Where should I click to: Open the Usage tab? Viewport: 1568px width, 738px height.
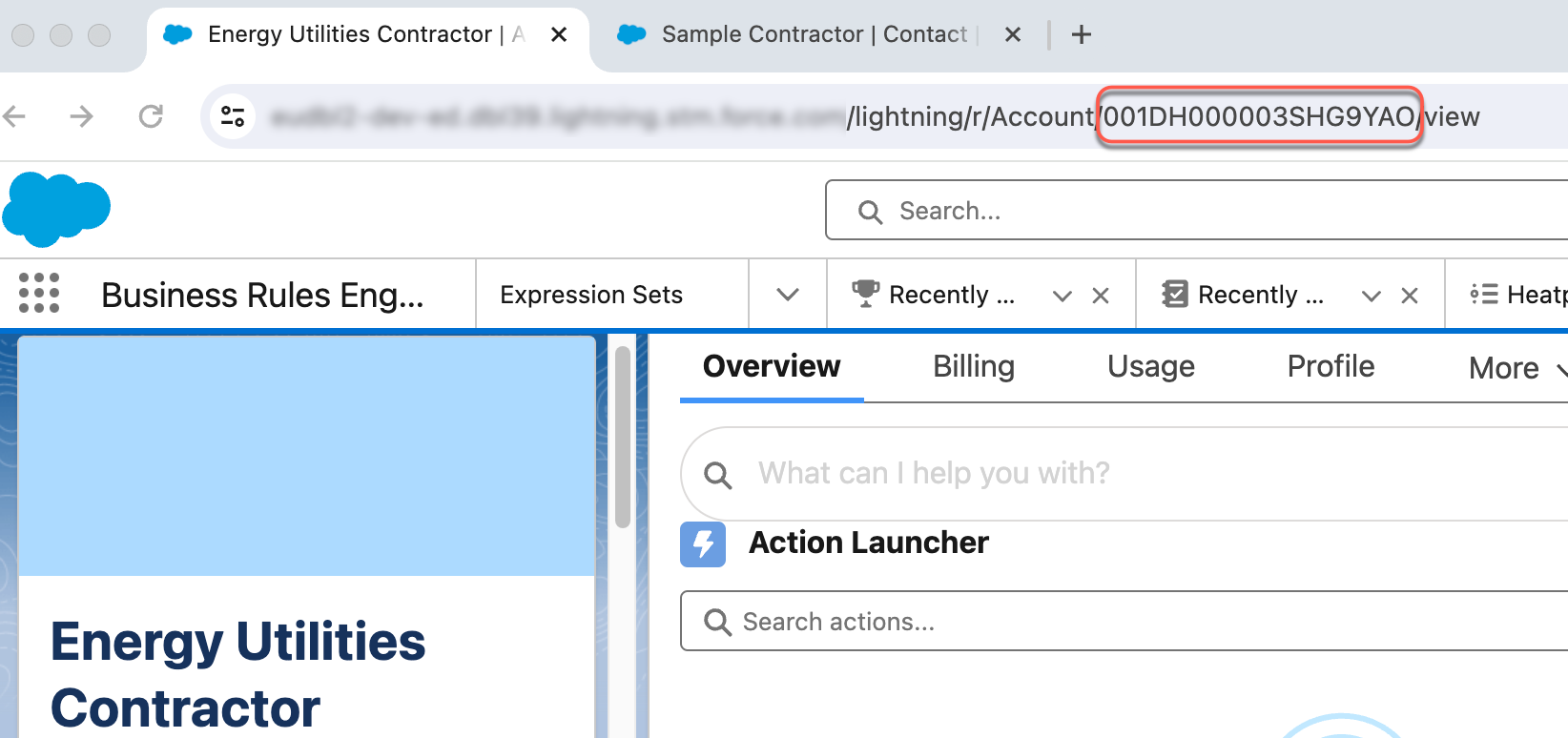1151,367
